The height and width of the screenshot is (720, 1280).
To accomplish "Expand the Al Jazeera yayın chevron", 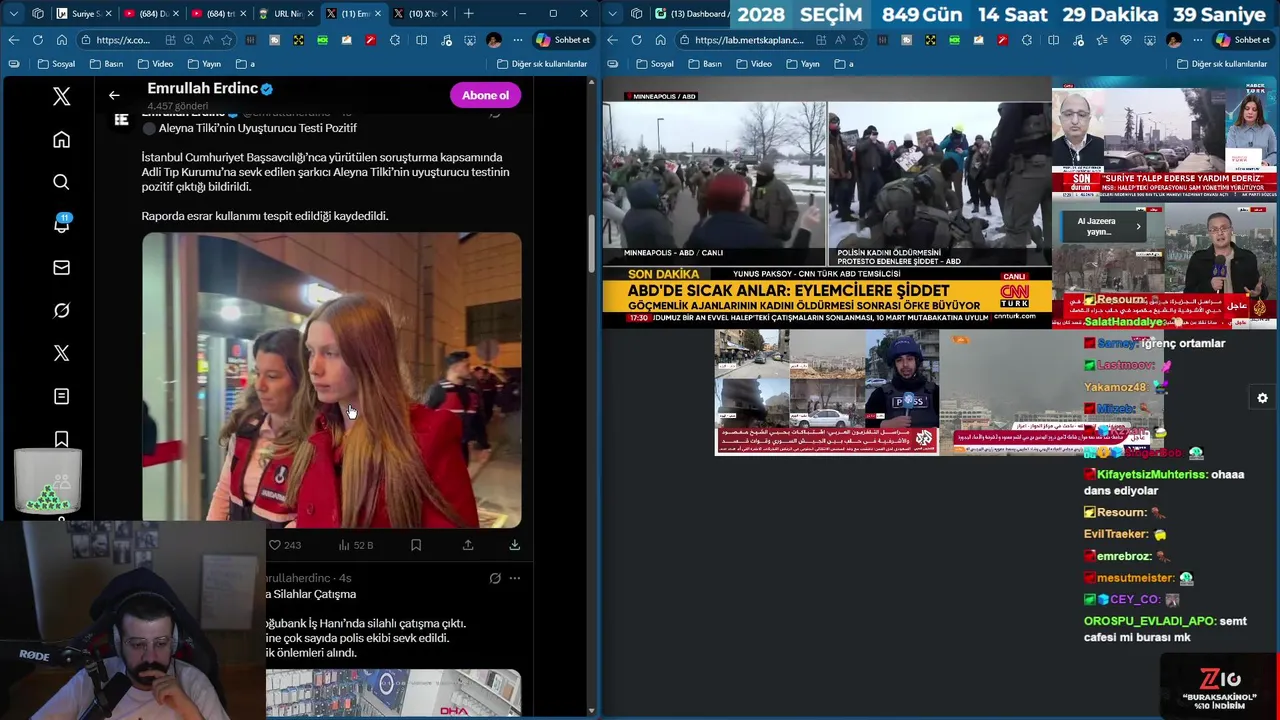I will click(1138, 227).
